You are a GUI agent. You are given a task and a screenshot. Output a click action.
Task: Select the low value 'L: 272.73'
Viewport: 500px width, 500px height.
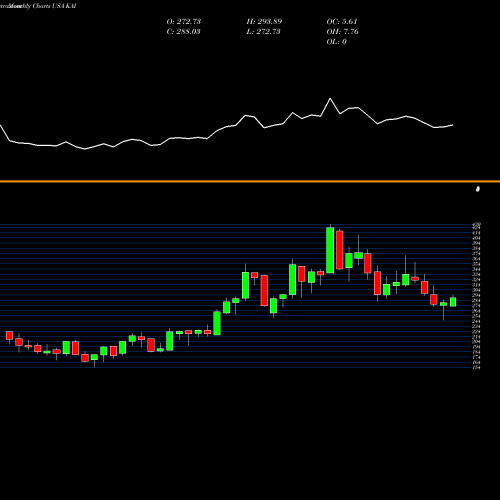[x=263, y=31]
